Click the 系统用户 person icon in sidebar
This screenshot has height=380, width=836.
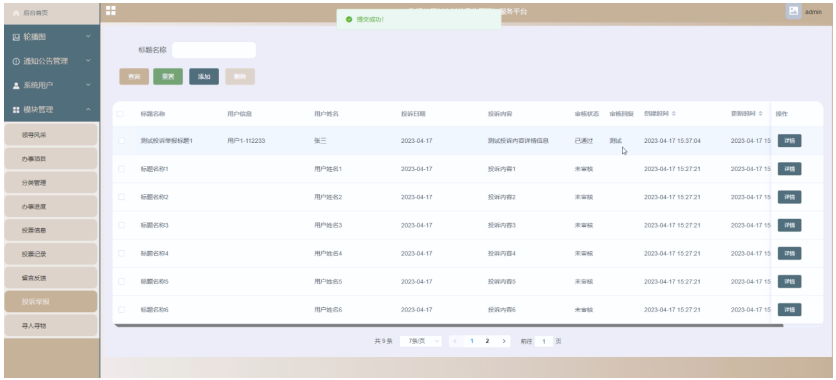pyautogui.click(x=16, y=85)
